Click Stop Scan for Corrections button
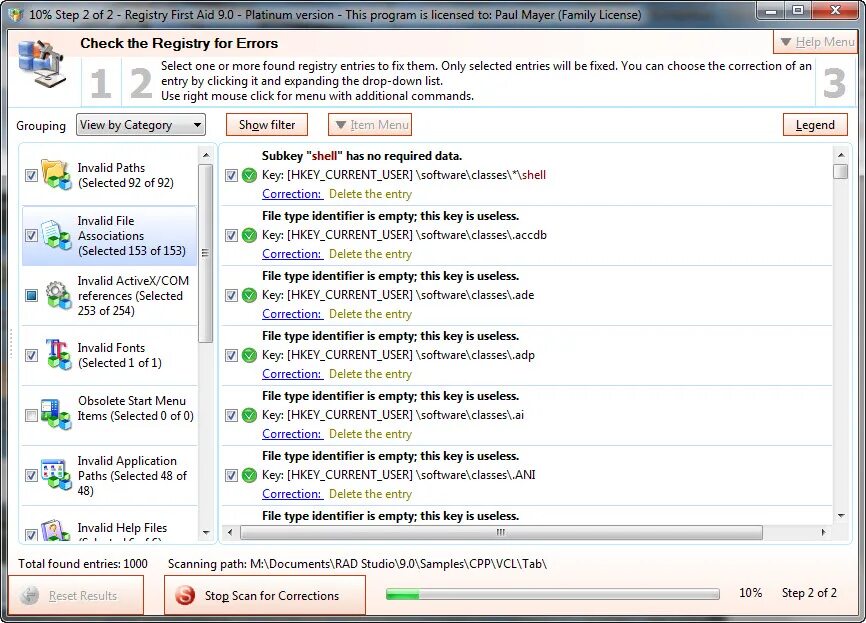 point(265,595)
